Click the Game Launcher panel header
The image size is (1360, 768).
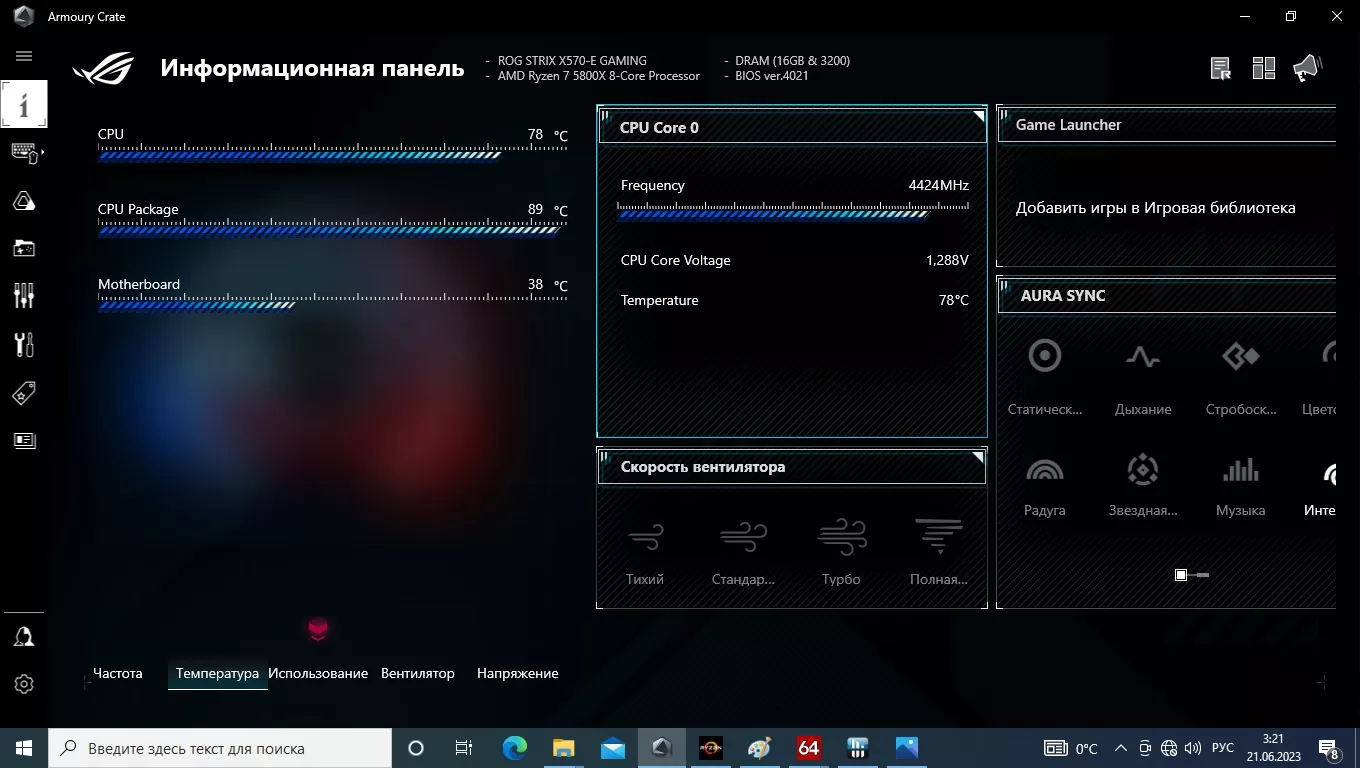(1167, 125)
